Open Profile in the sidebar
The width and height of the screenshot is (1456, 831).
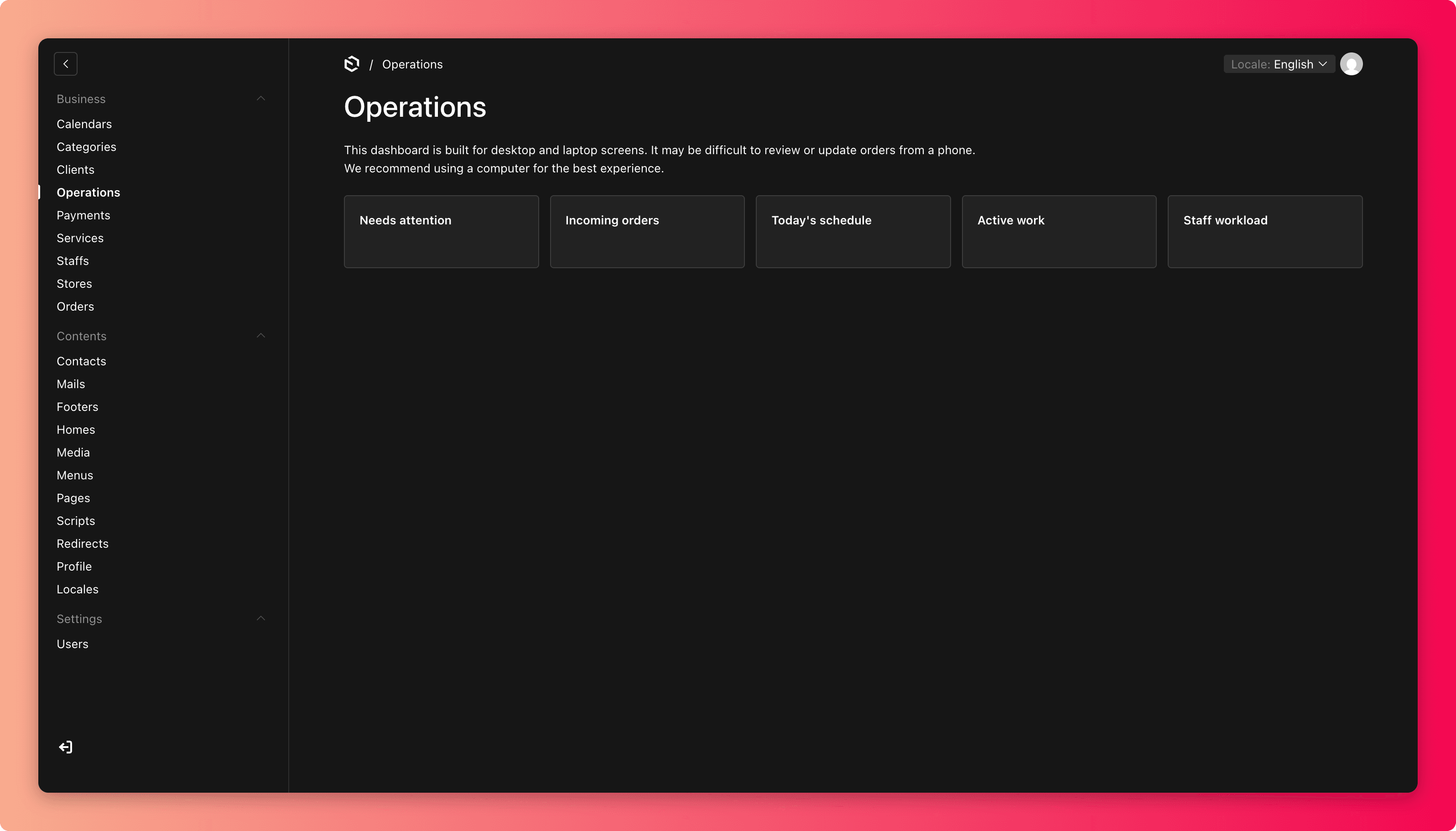[x=74, y=567]
